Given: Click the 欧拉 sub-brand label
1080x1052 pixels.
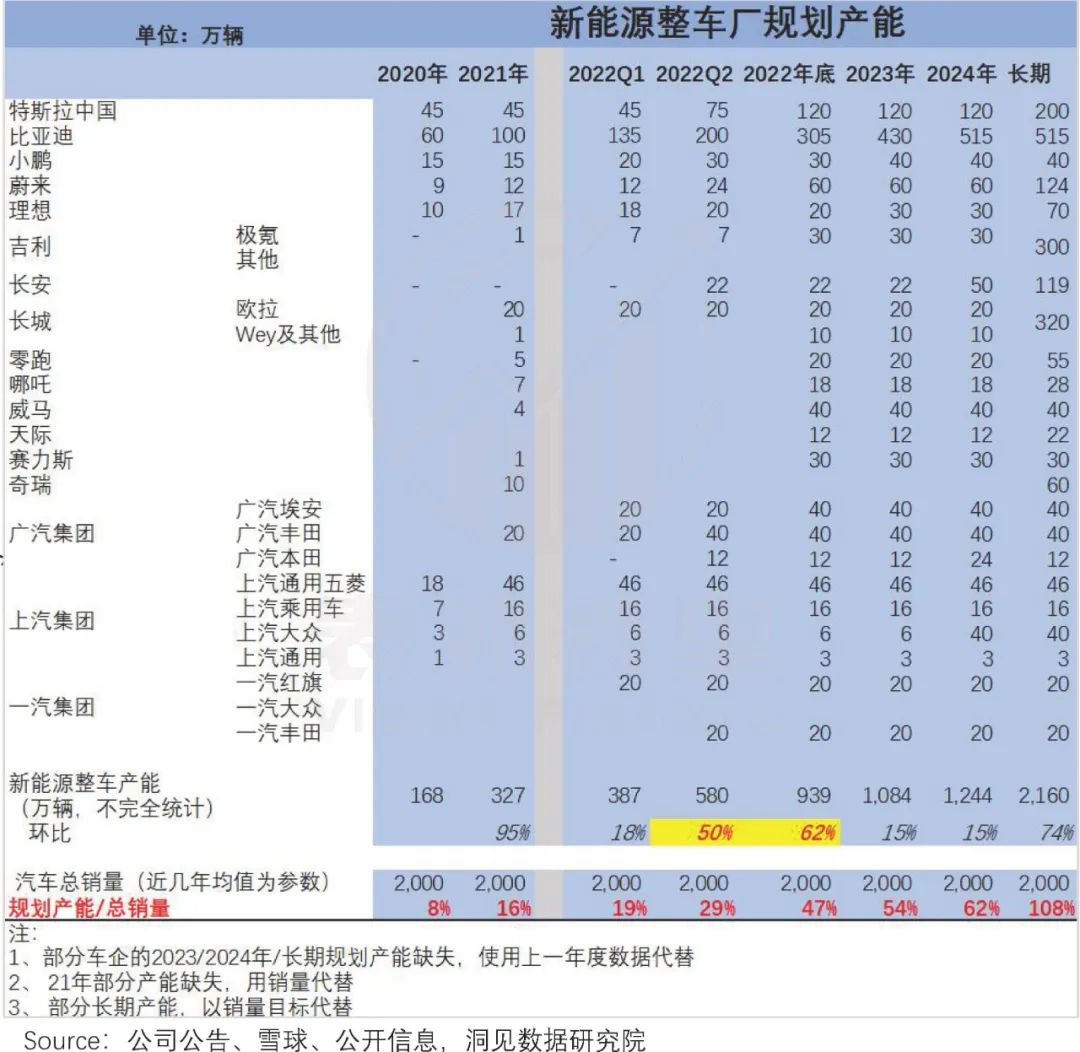Looking at the screenshot, I should point(257,309).
